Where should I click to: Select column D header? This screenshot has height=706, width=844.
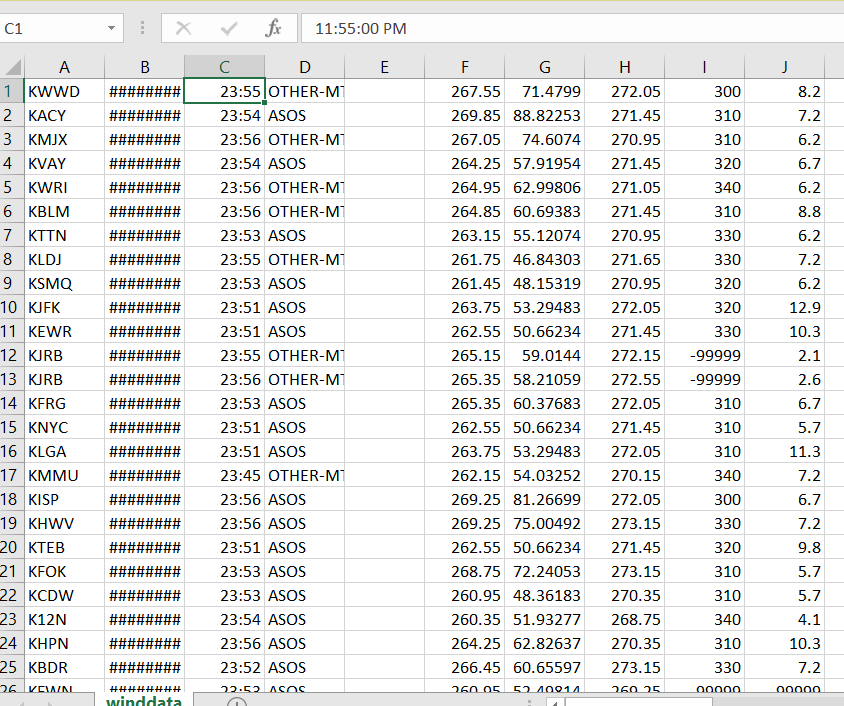pyautogui.click(x=305, y=67)
